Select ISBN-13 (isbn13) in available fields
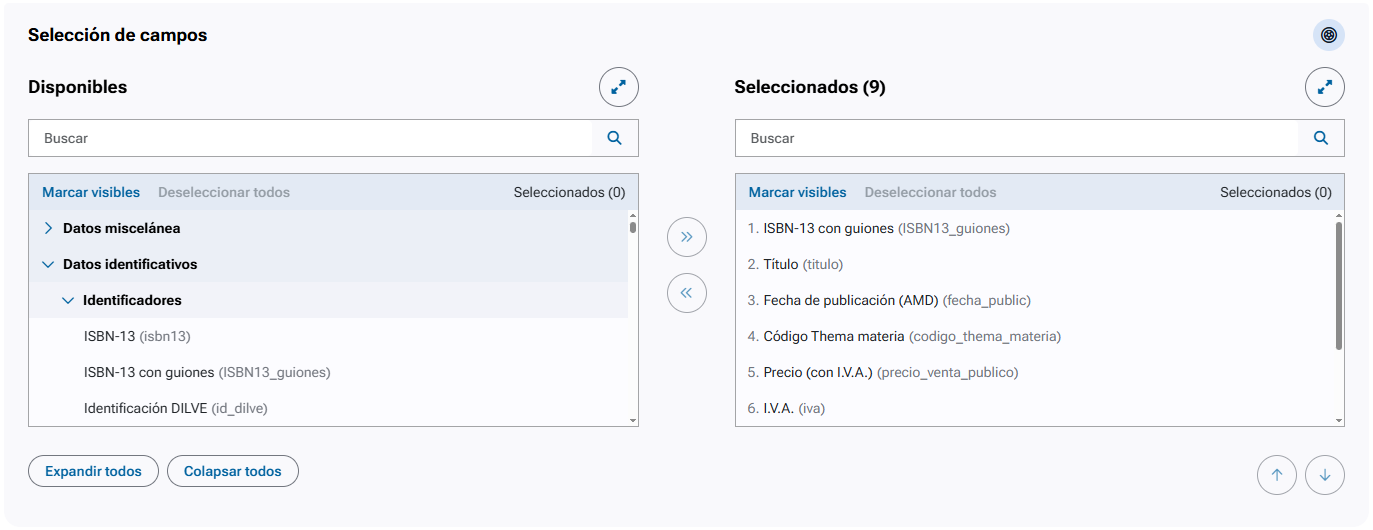 pos(137,336)
